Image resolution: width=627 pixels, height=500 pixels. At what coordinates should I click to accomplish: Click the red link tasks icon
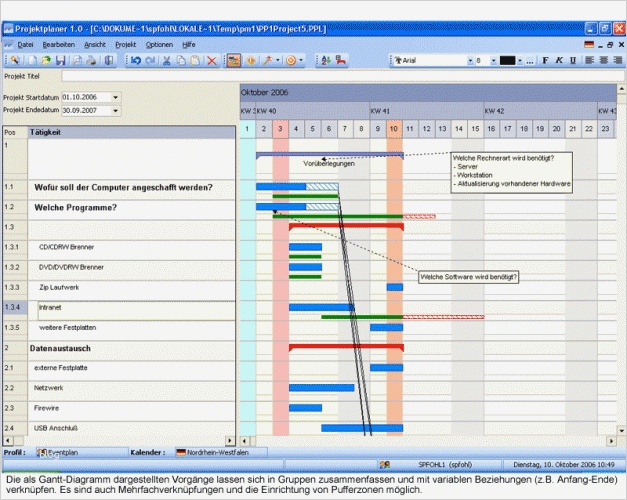pos(341,60)
